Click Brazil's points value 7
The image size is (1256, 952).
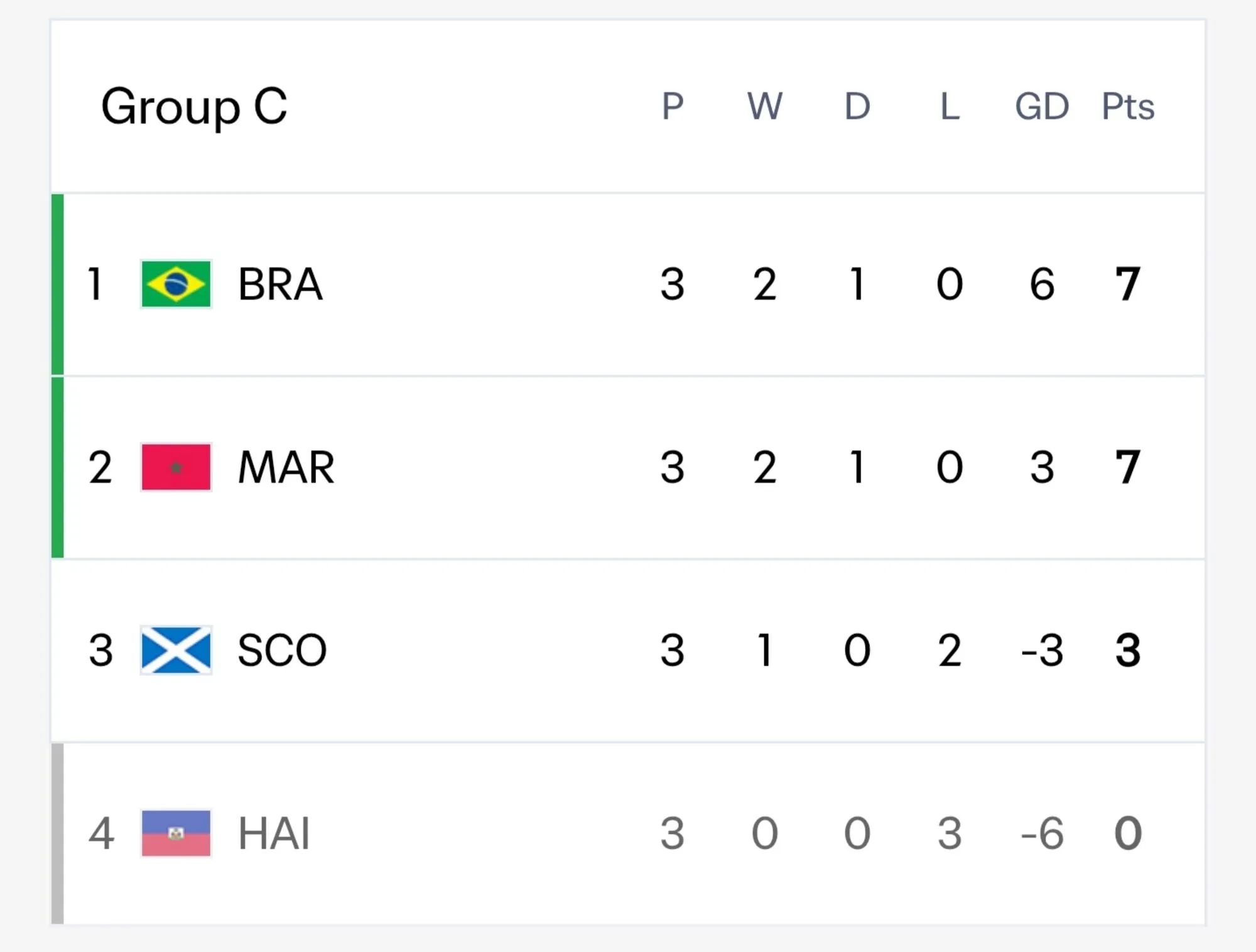coord(1128,284)
